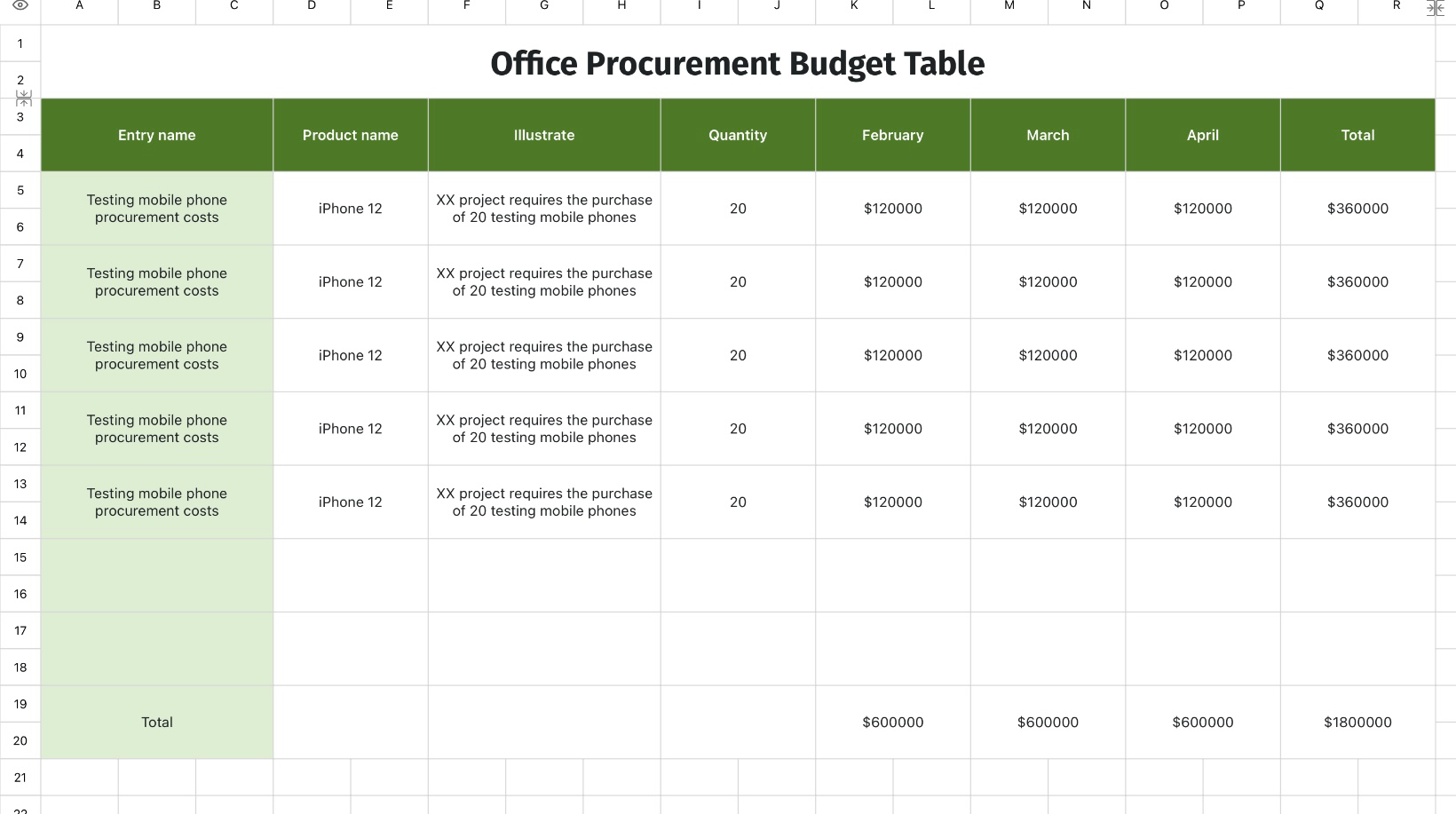1456x814 pixels.
Task: Select row 3 header
Action: point(20,116)
